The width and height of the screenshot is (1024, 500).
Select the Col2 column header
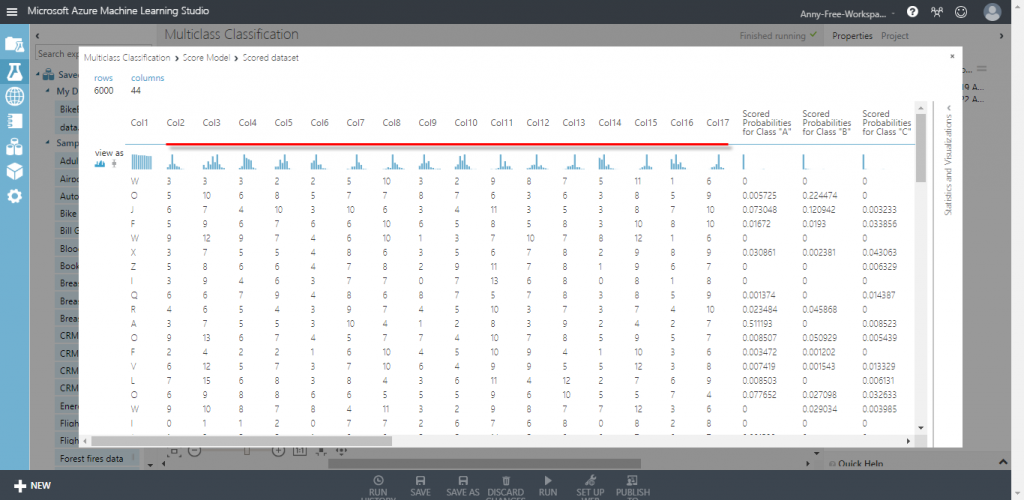176,123
